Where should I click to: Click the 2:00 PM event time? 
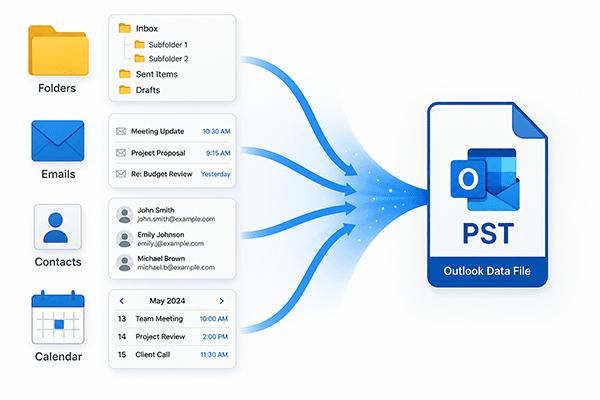tap(215, 337)
